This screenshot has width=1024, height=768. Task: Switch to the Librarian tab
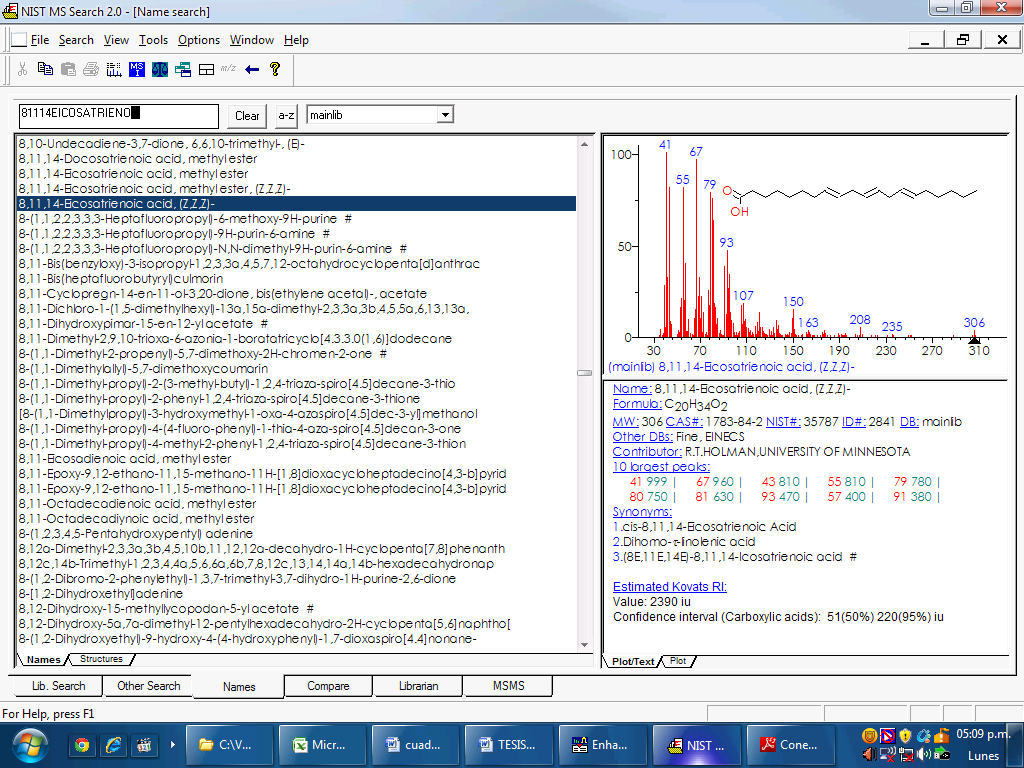418,686
